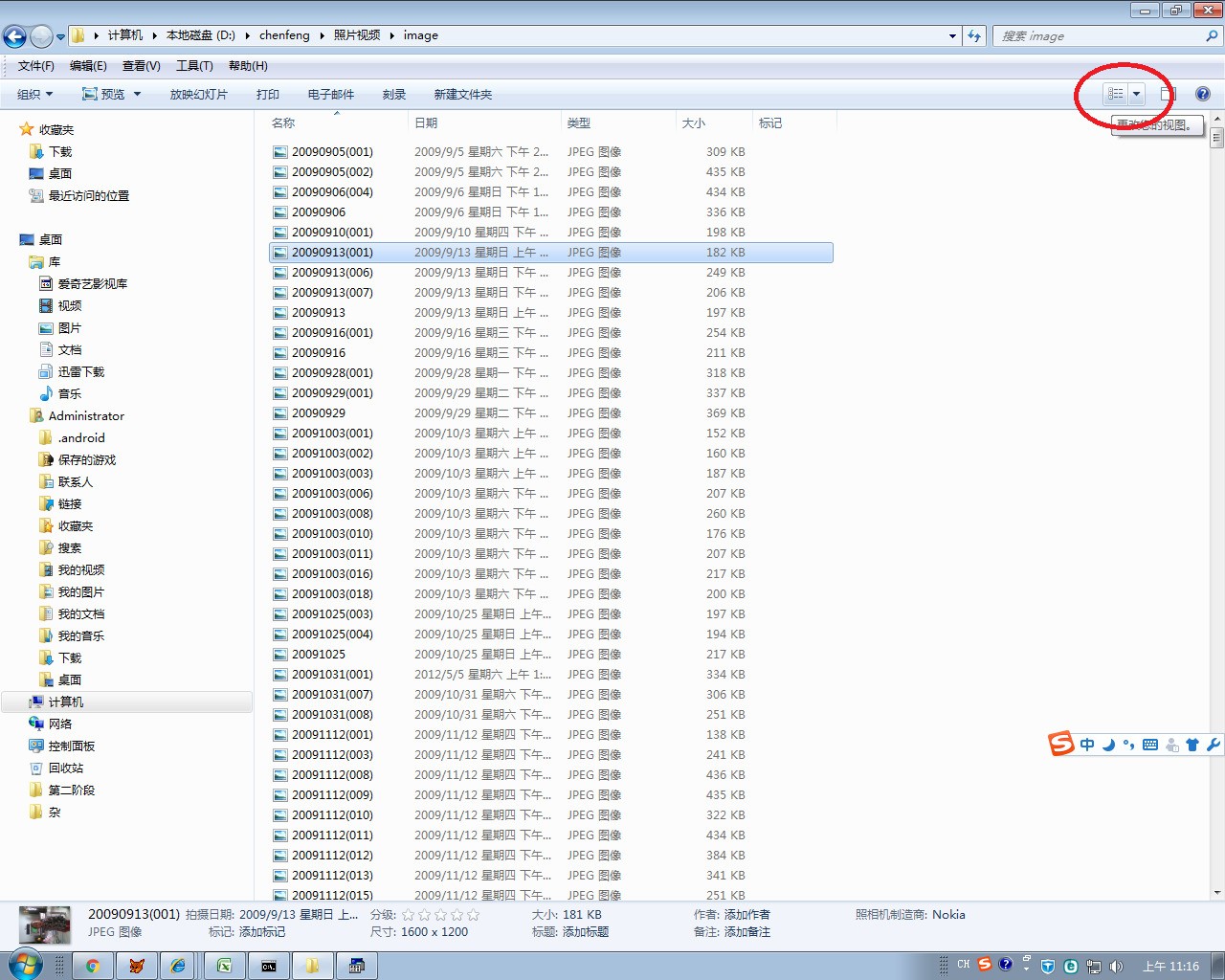Viewport: 1225px width, 980px height.
Task: Click the 打印 print button
Action: 268,94
